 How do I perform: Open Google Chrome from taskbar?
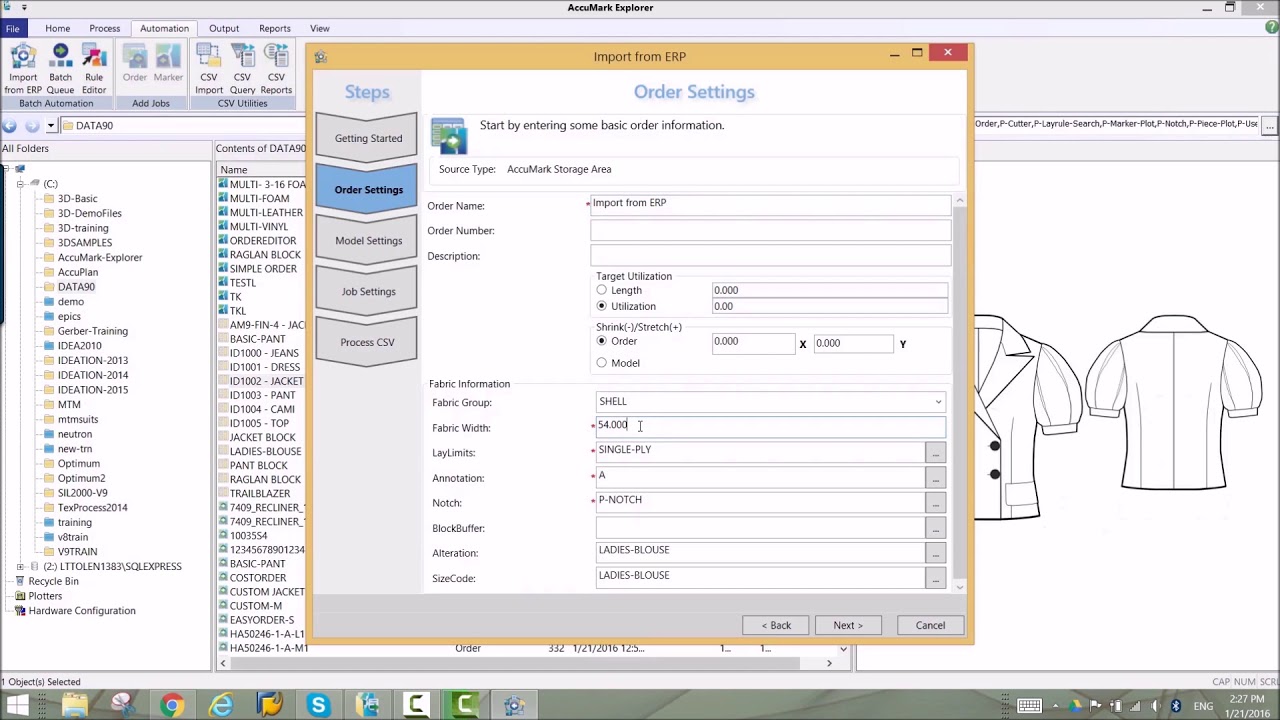pos(172,705)
